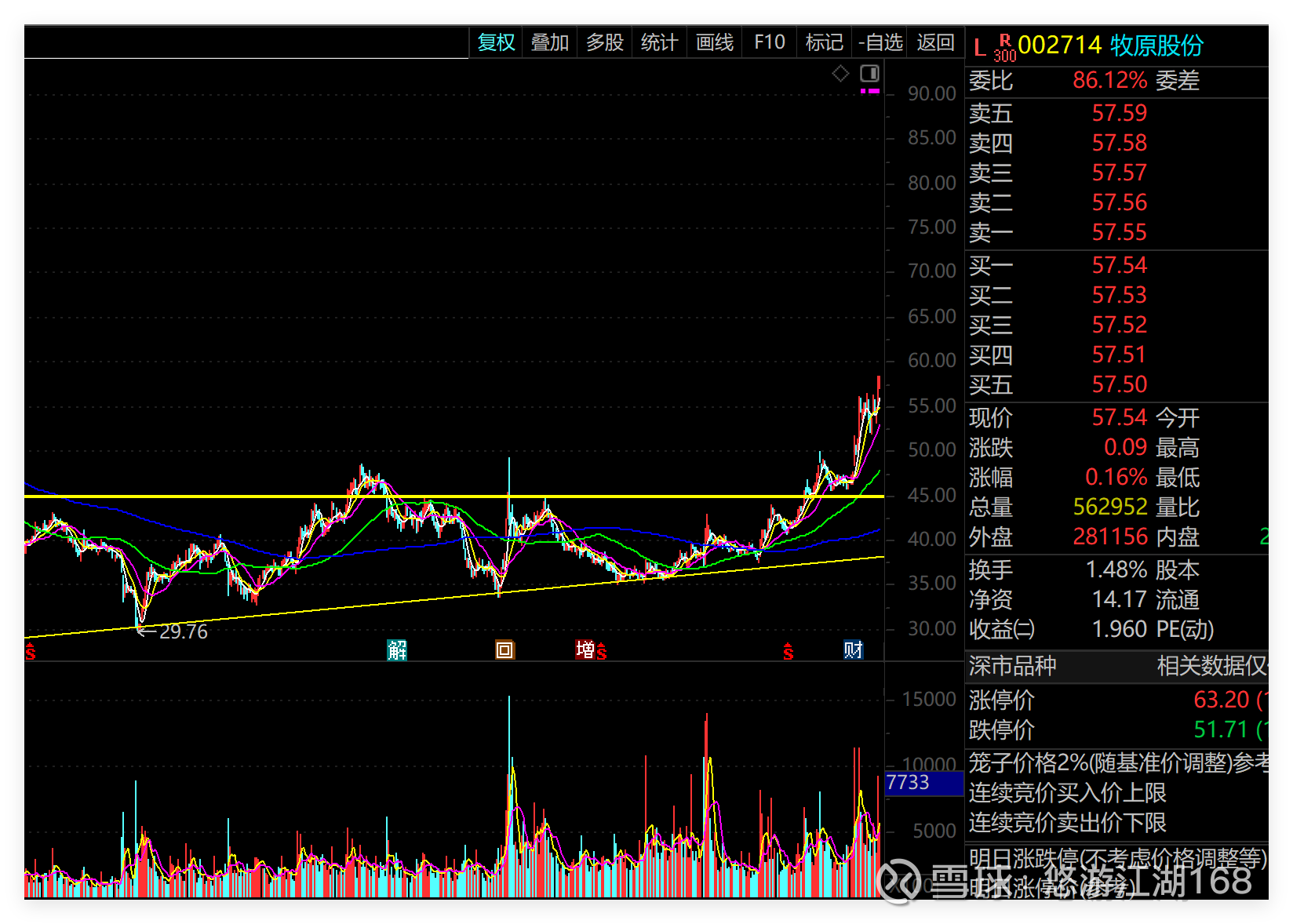
Task: Click the 净资 value 14.17
Action: 1120,599
